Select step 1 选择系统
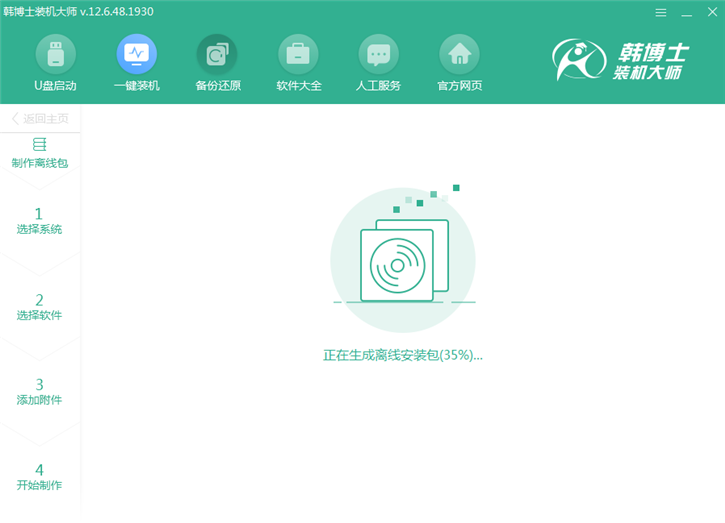 pos(39,221)
